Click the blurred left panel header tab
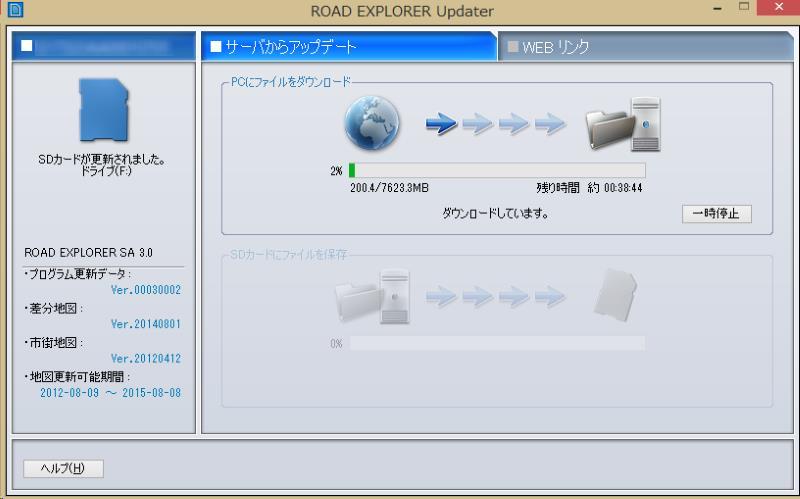The image size is (800, 499). [104, 46]
